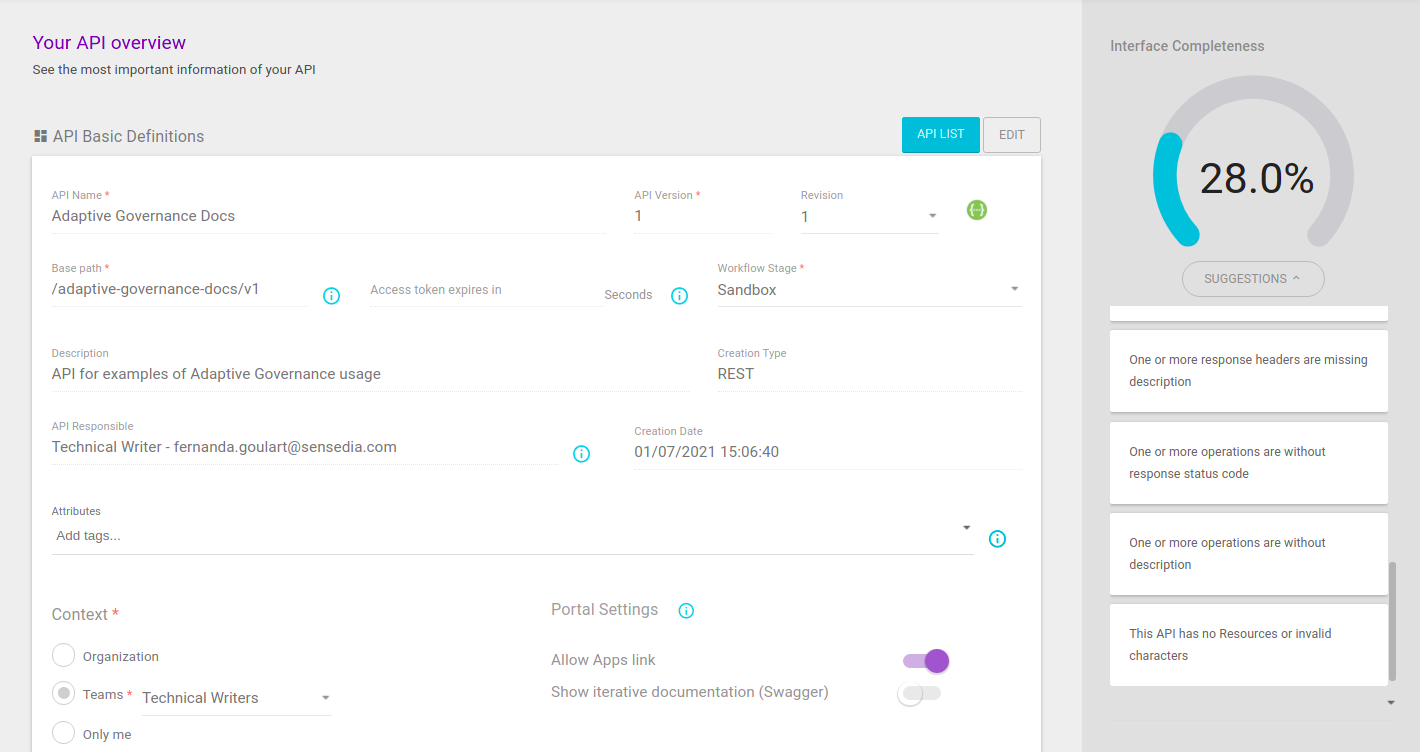Click the Access token expires in field
Image resolution: width=1420 pixels, height=752 pixels.
click(484, 290)
